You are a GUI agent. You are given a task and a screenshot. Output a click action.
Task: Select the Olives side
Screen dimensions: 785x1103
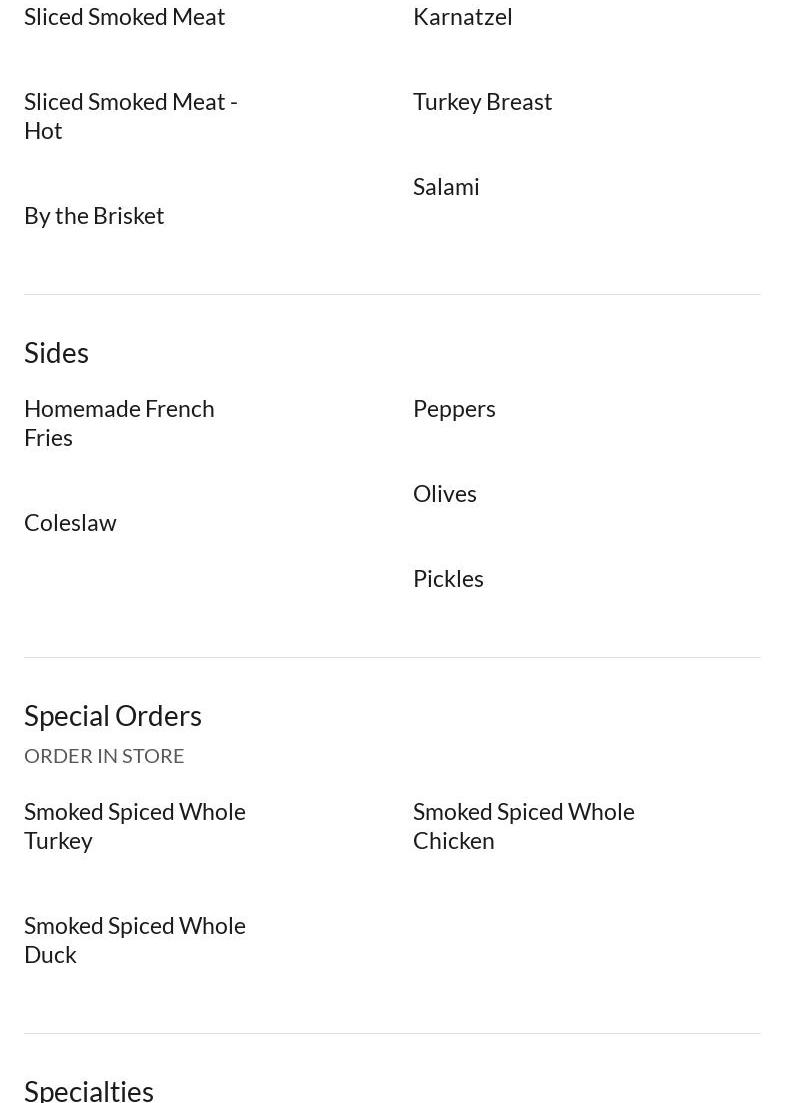click(445, 494)
